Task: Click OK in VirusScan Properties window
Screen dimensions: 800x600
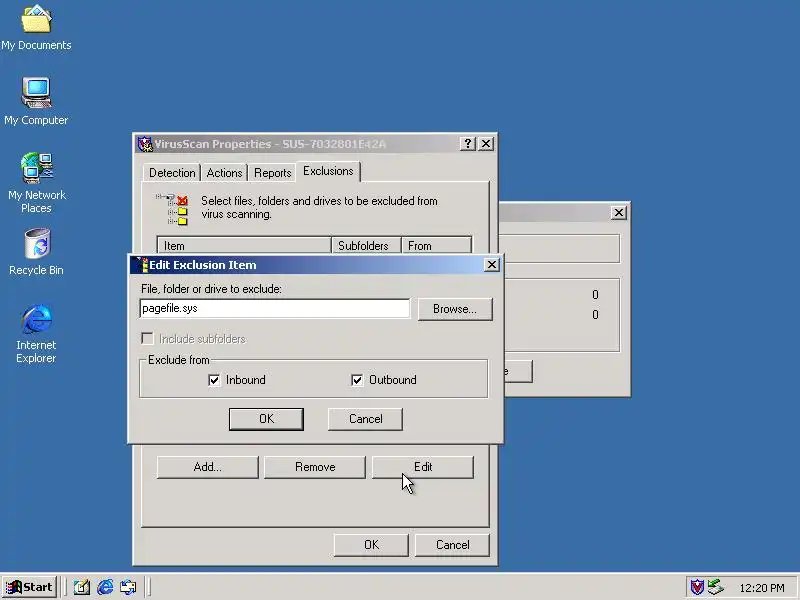Action: tap(371, 545)
